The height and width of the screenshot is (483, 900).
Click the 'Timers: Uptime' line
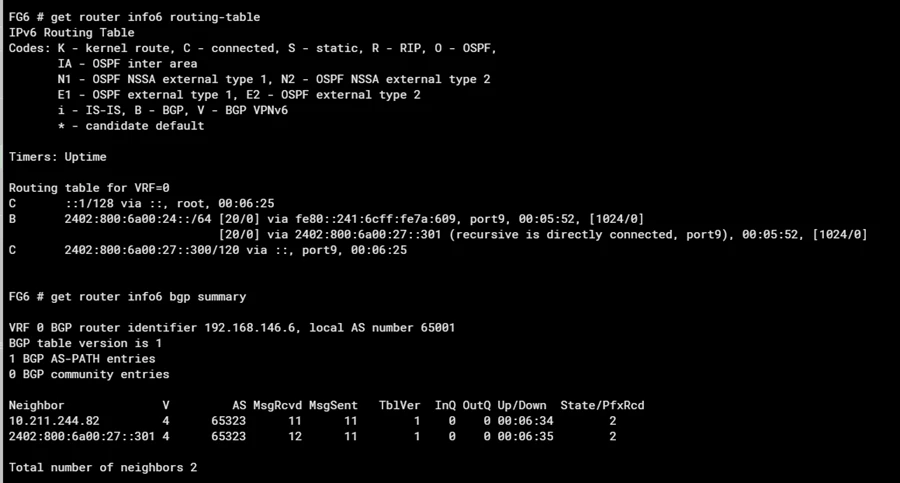click(x=57, y=157)
